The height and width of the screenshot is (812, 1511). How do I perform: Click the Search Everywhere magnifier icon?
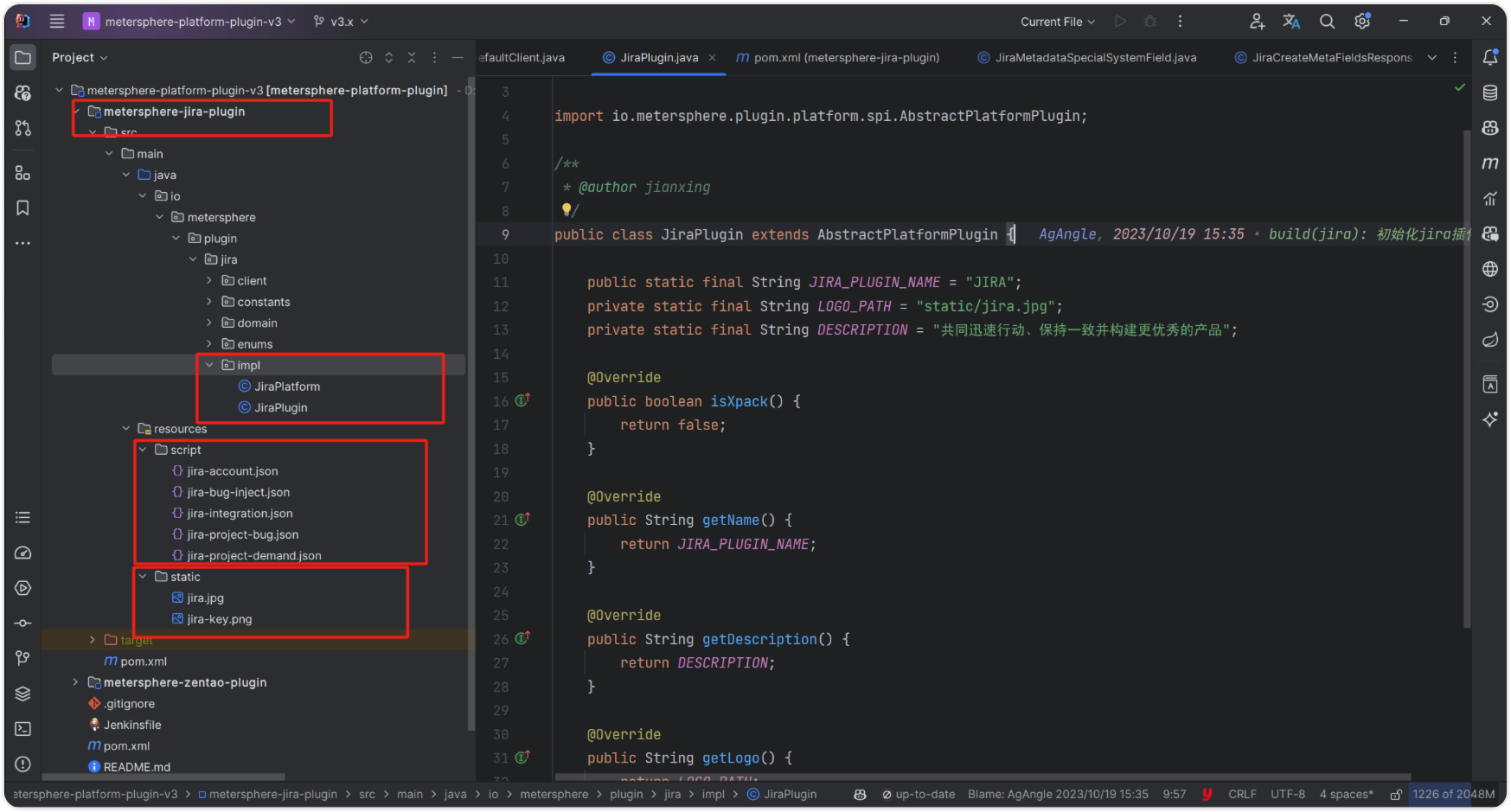tap(1327, 22)
